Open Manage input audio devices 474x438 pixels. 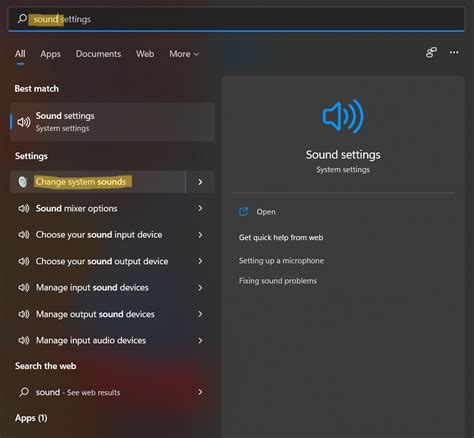(x=91, y=340)
